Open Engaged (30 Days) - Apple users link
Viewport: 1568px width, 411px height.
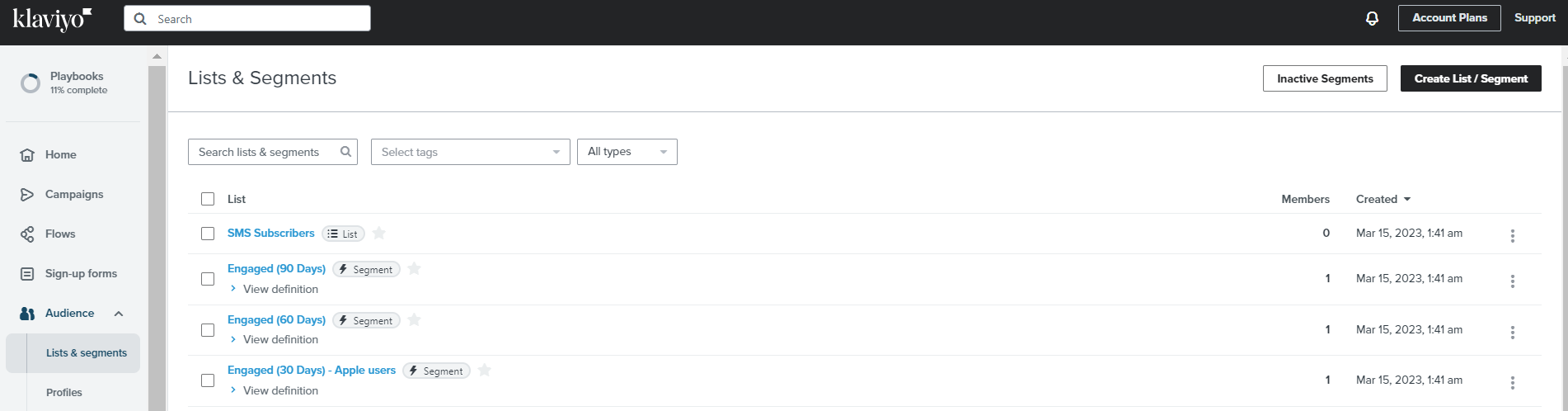(312, 370)
